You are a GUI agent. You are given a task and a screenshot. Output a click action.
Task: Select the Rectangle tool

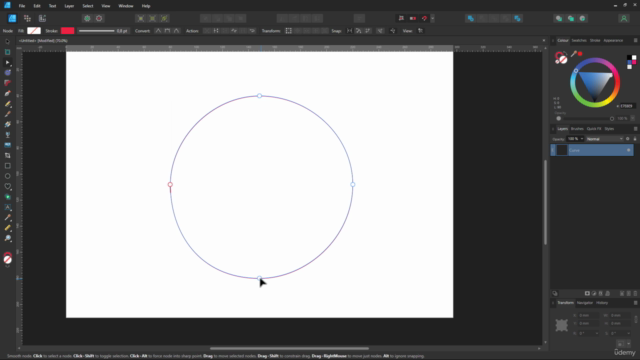pyautogui.click(x=7, y=166)
